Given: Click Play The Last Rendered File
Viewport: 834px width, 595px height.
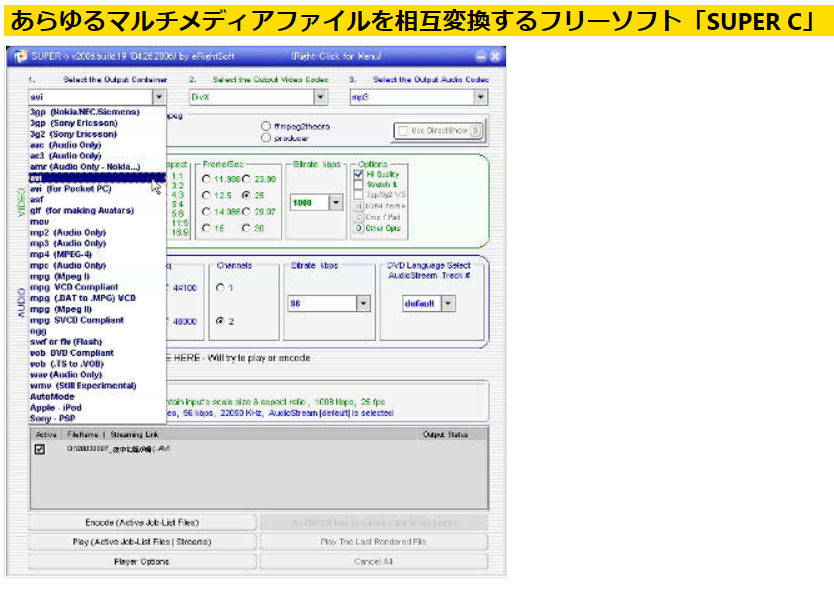Looking at the screenshot, I should click(374, 542).
